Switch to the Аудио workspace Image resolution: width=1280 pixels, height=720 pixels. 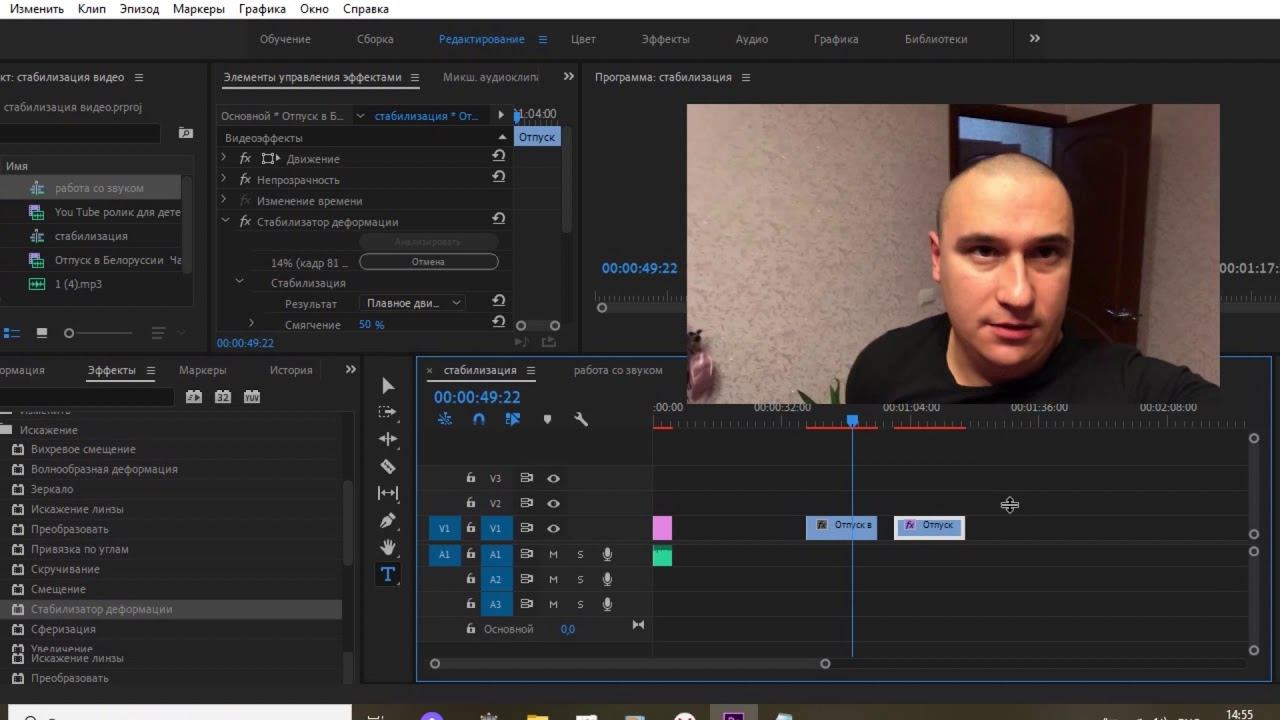pyautogui.click(x=752, y=39)
